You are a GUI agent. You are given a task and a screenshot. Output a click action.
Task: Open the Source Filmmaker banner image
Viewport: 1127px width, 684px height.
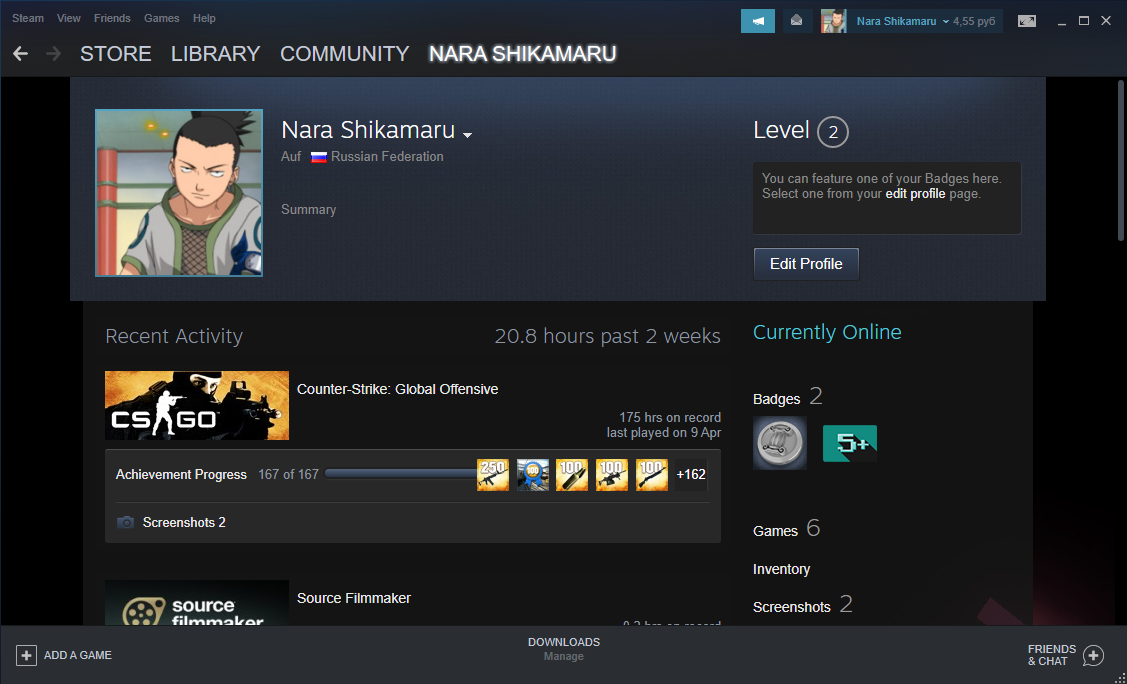click(197, 603)
